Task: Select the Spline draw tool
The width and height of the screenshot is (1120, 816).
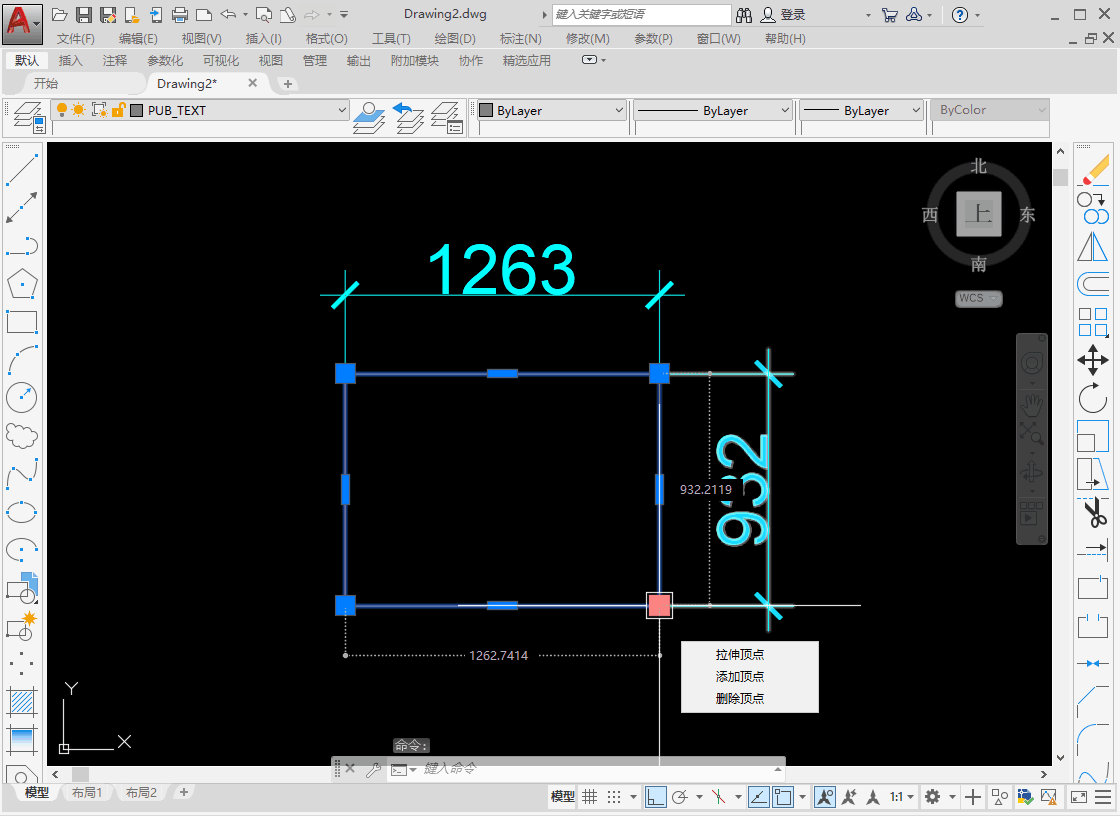Action: click(x=21, y=474)
